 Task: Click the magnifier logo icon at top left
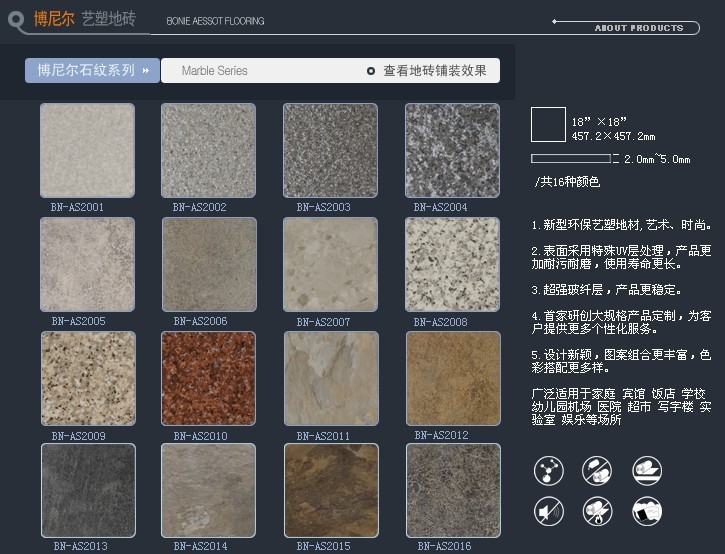15,20
